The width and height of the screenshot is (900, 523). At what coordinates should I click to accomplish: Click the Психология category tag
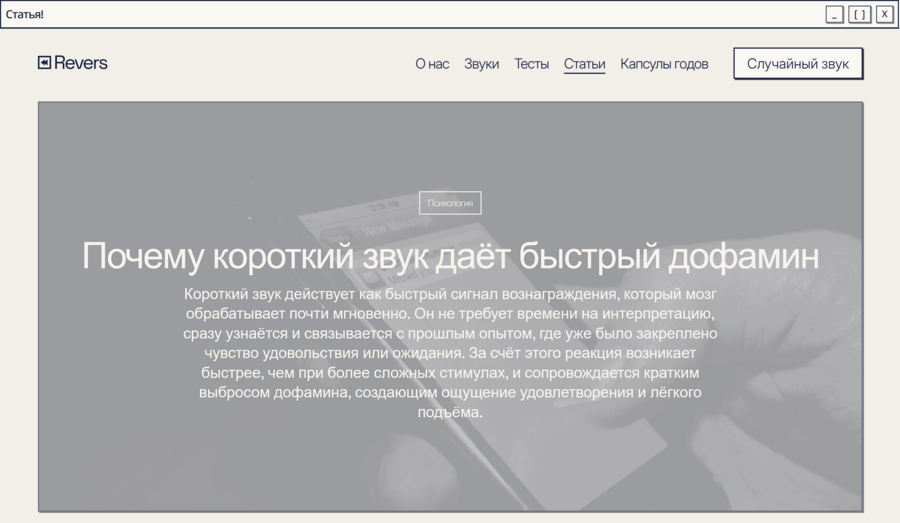pos(450,203)
